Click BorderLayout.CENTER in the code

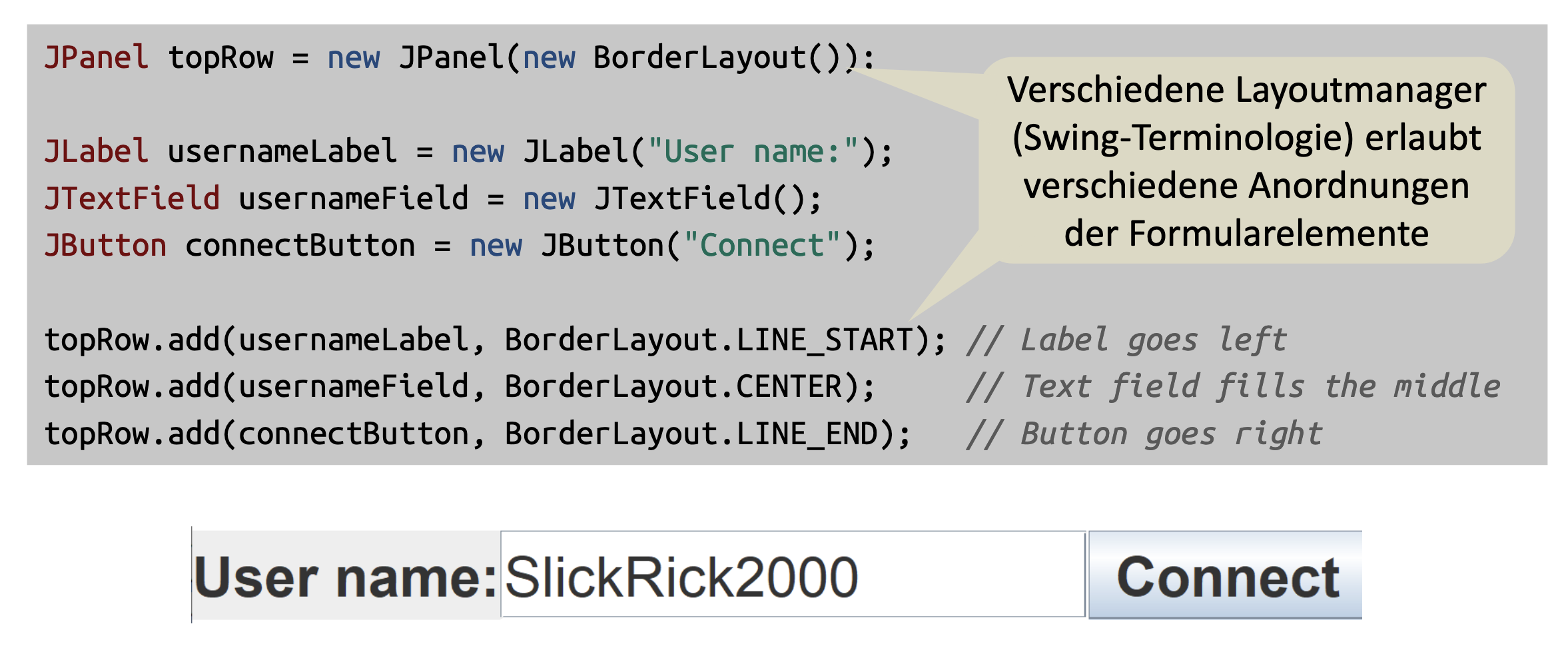(x=673, y=387)
